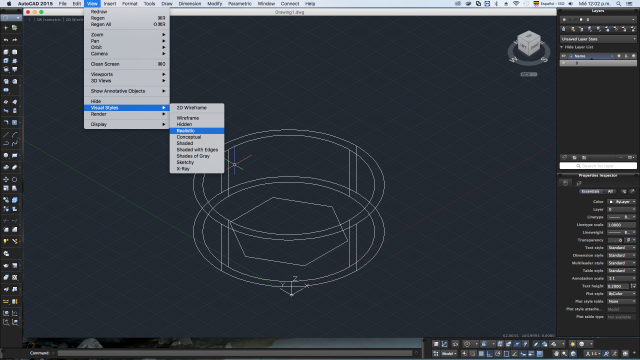The width and height of the screenshot is (640, 360).
Task: Click the Undo arrow in left toolbar
Action: [x=6, y=40]
